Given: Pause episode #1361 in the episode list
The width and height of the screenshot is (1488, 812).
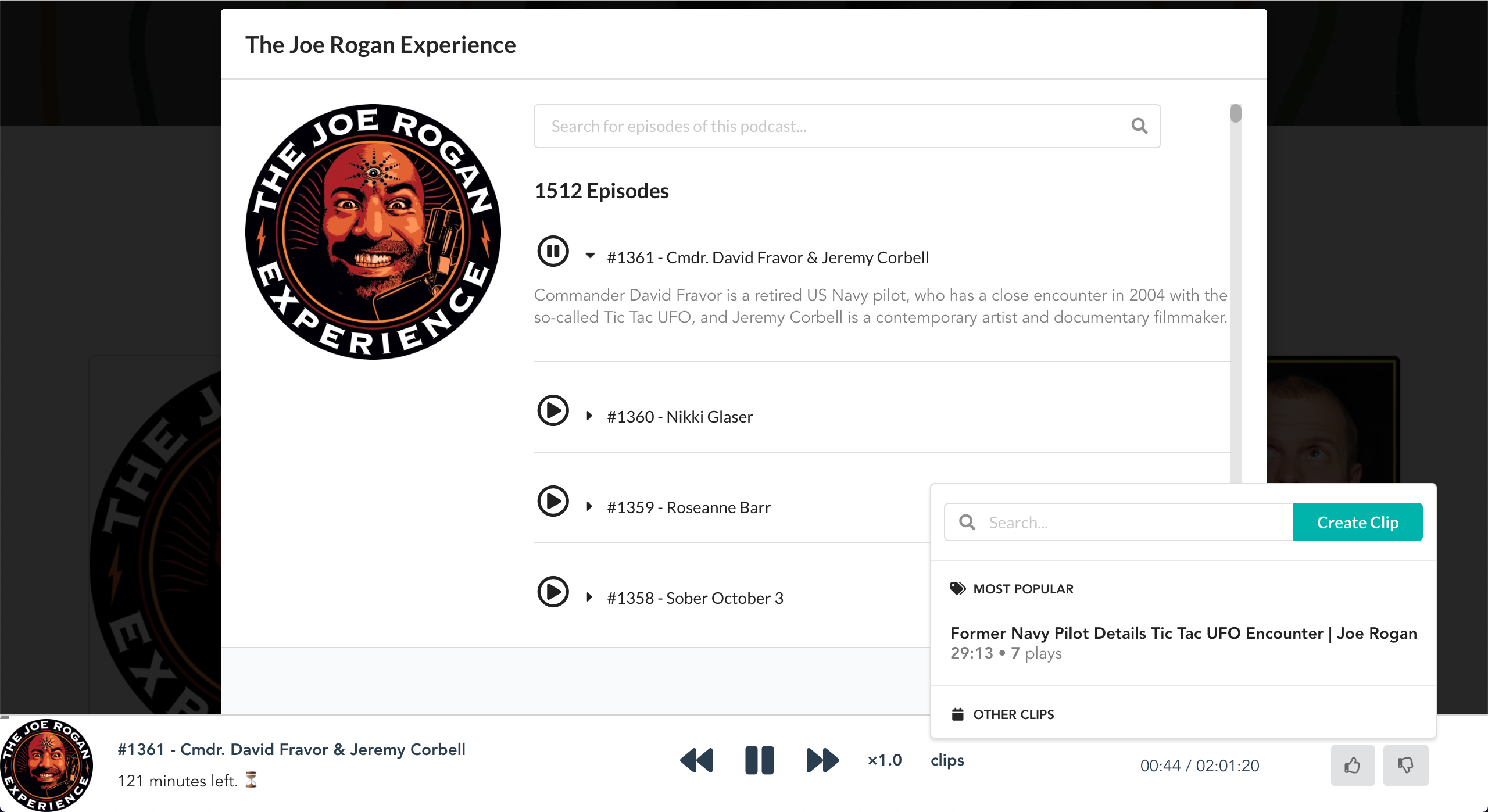Looking at the screenshot, I should [x=553, y=252].
